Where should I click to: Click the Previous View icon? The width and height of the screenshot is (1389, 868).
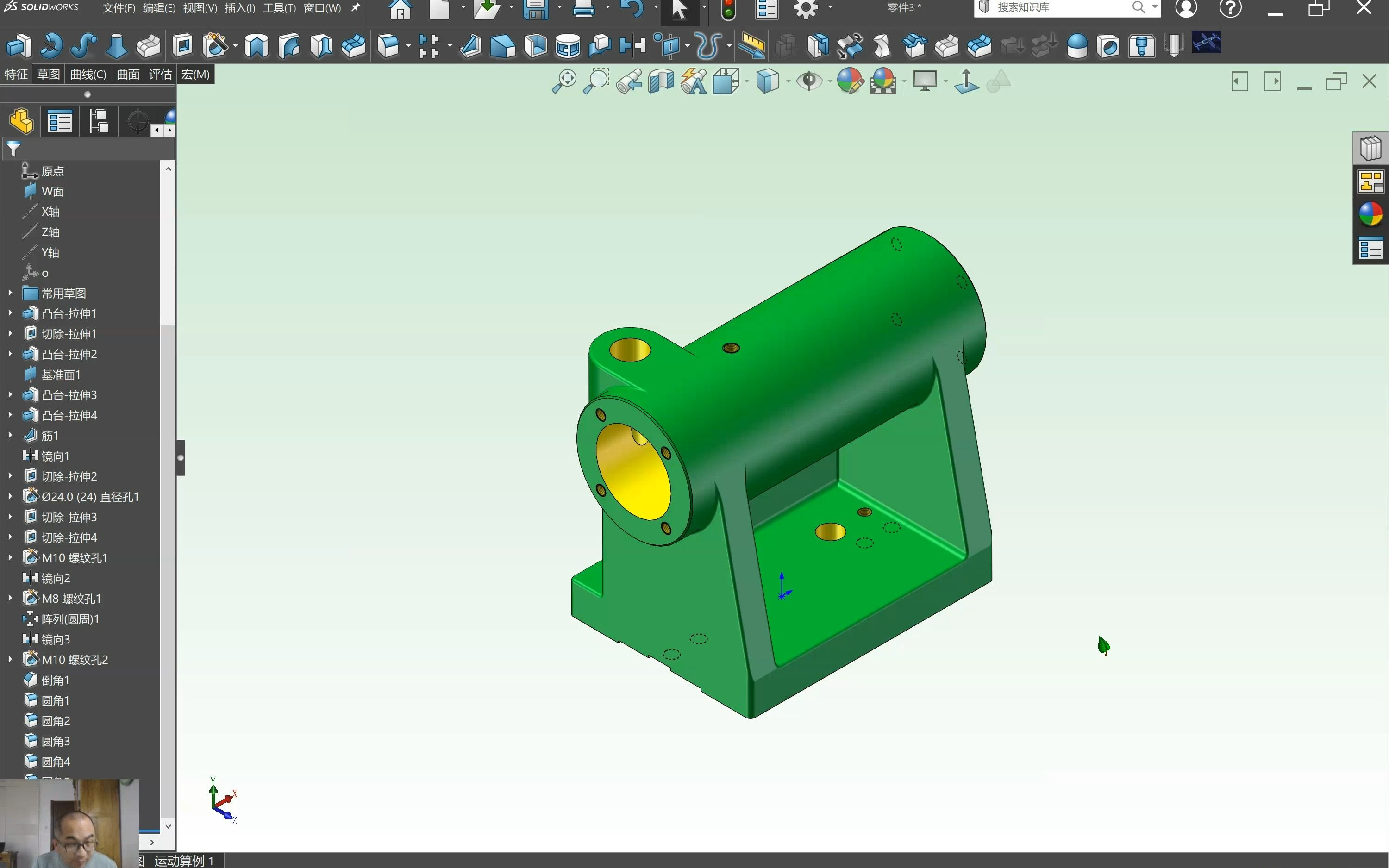(629, 81)
